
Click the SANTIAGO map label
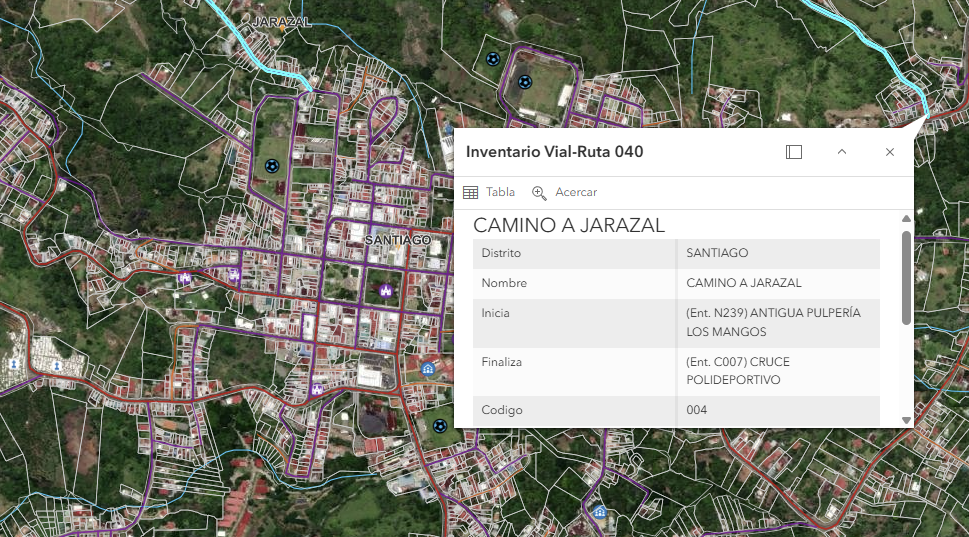[397, 240]
